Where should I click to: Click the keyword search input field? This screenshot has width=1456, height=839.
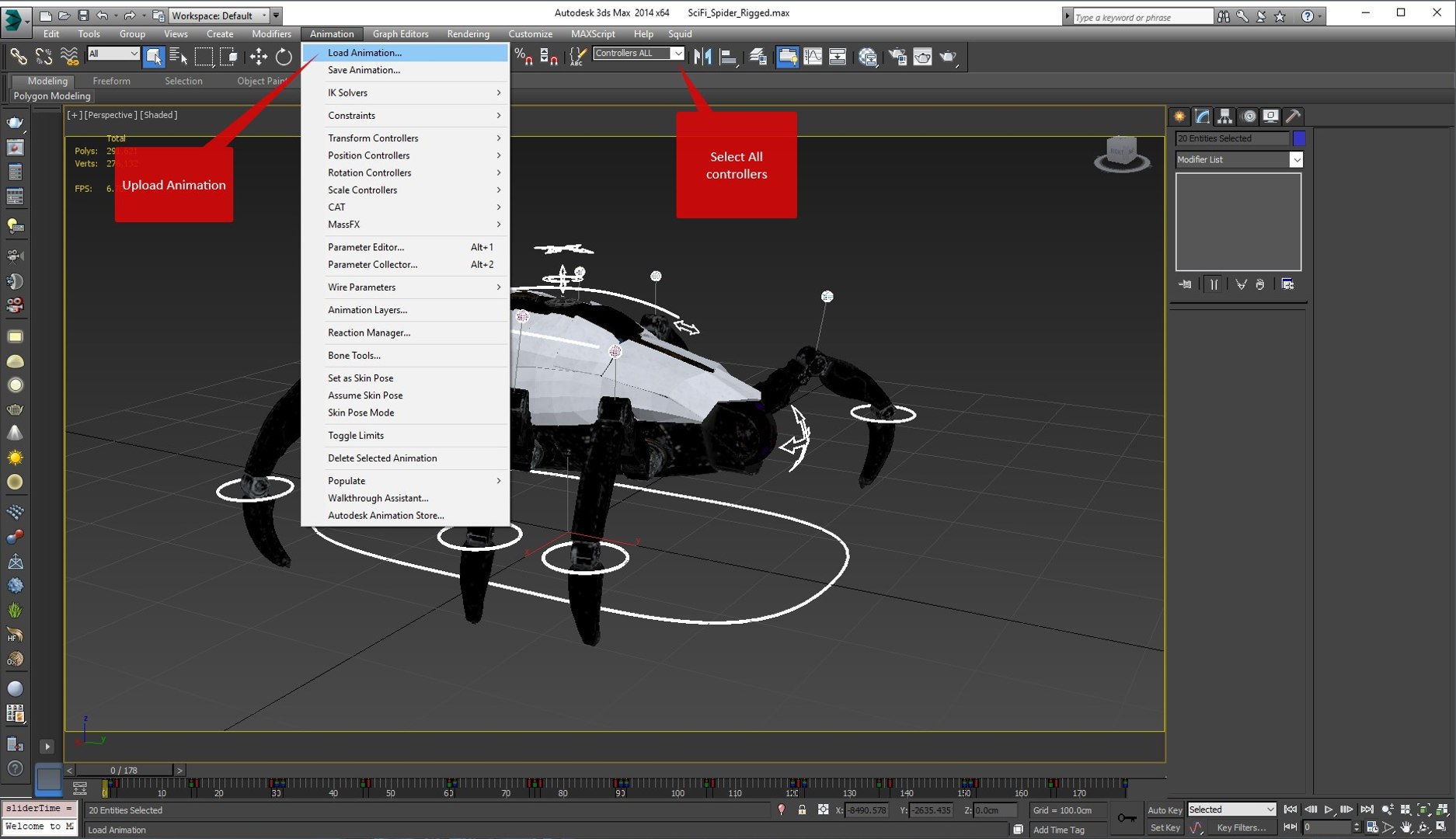(x=1142, y=16)
